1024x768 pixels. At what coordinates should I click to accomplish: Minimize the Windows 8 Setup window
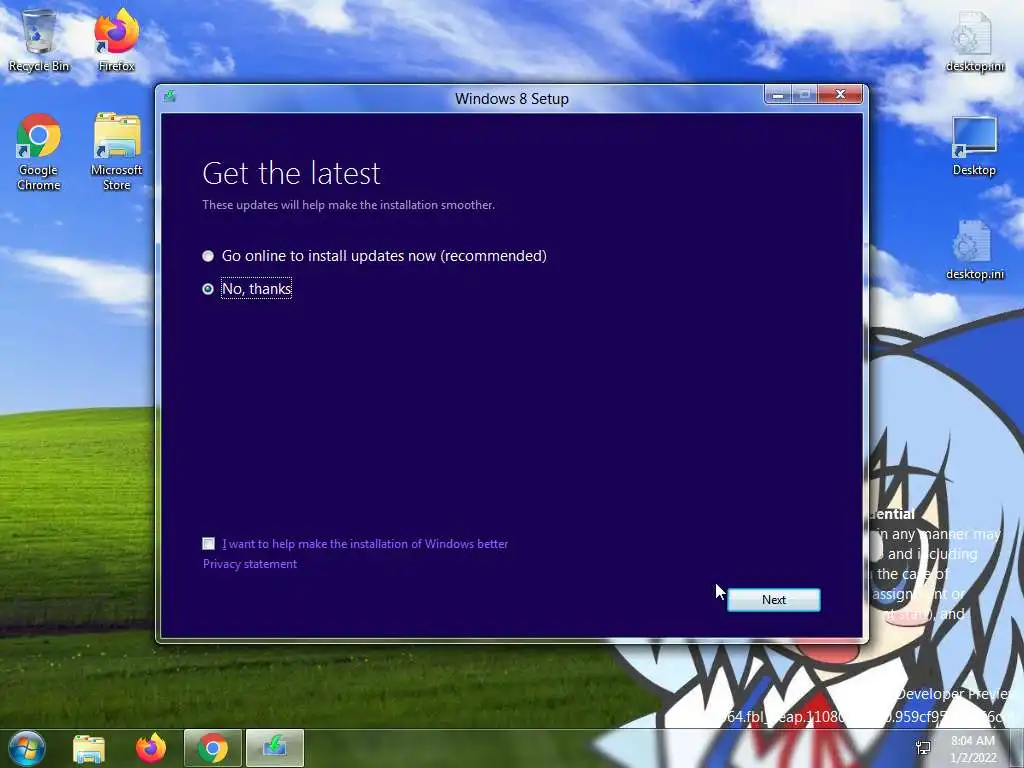click(x=778, y=95)
